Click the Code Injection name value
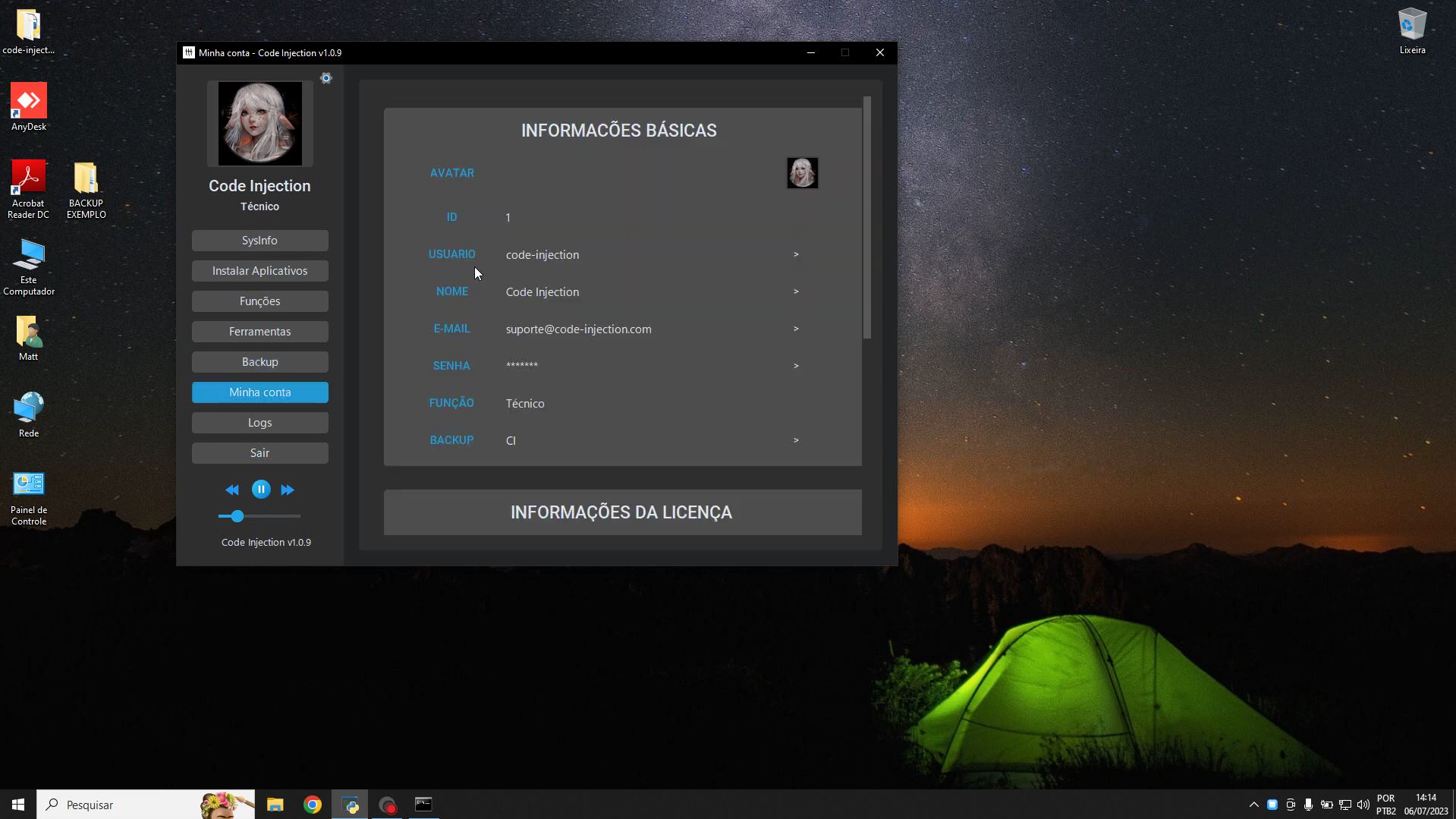This screenshot has width=1456, height=819. (542, 292)
